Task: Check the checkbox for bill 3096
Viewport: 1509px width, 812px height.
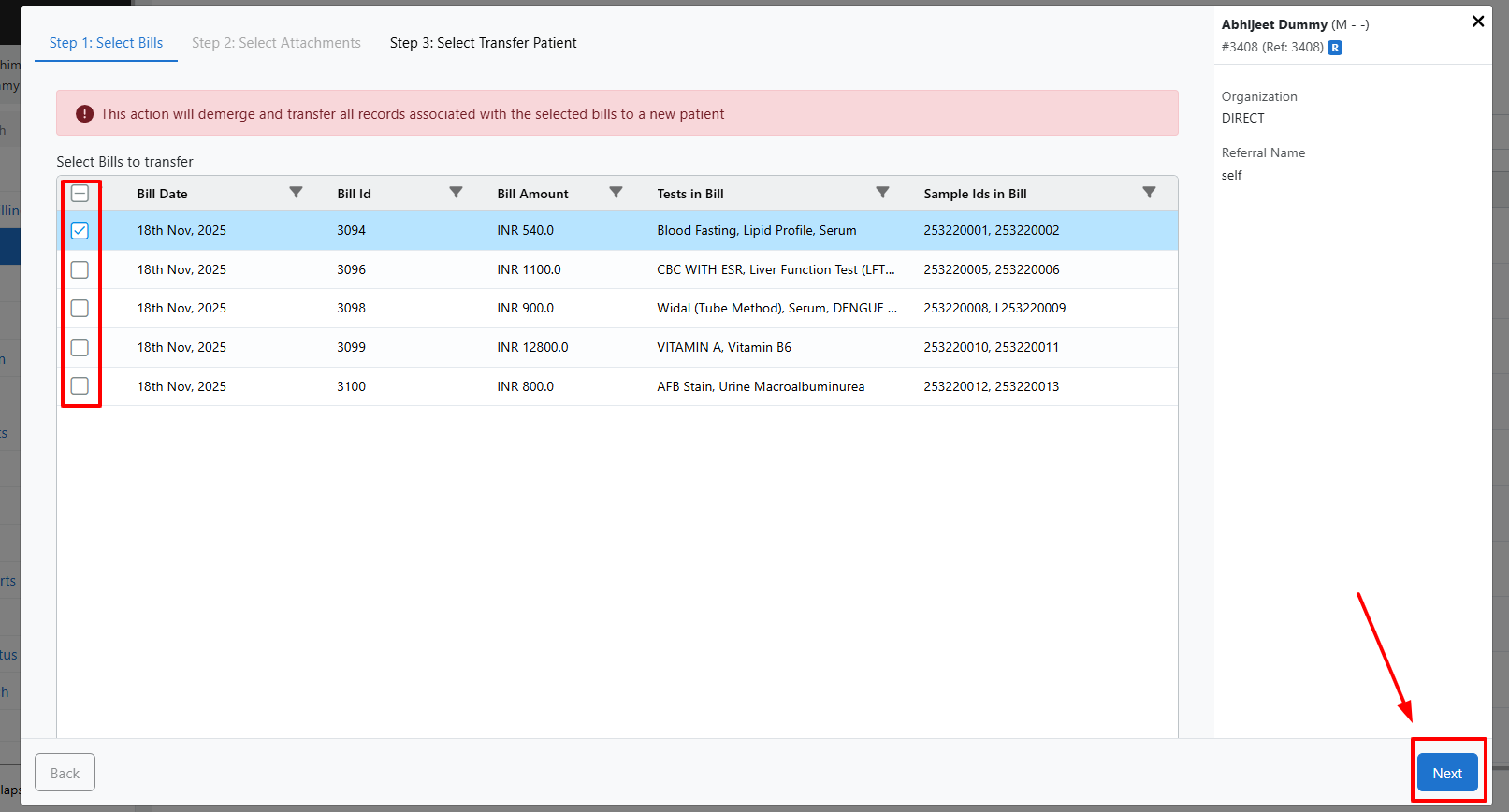Action: [80, 270]
